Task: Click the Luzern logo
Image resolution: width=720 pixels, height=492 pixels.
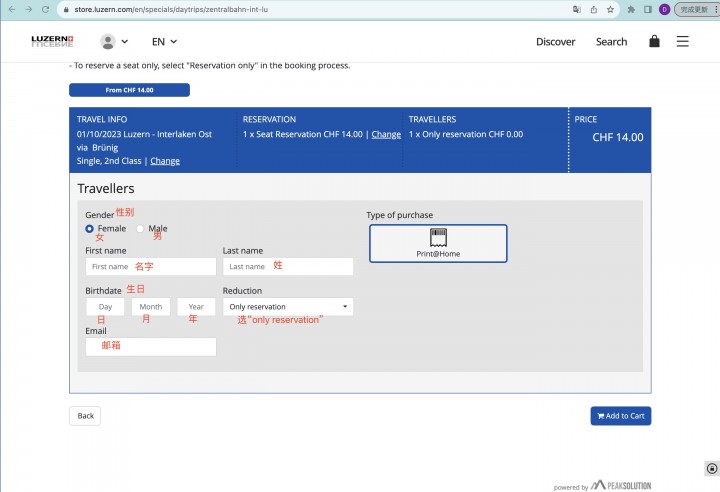Action: point(52,41)
